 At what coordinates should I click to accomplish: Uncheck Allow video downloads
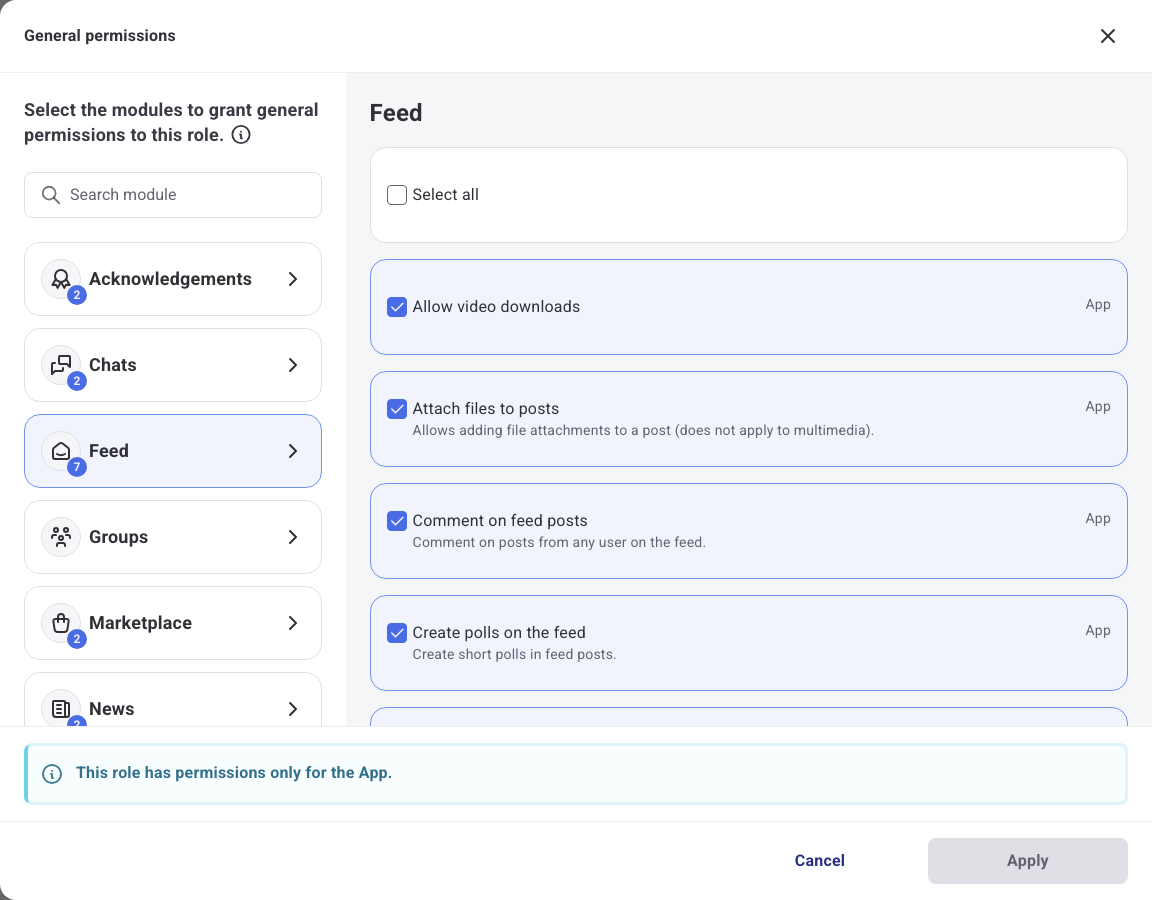pos(397,307)
